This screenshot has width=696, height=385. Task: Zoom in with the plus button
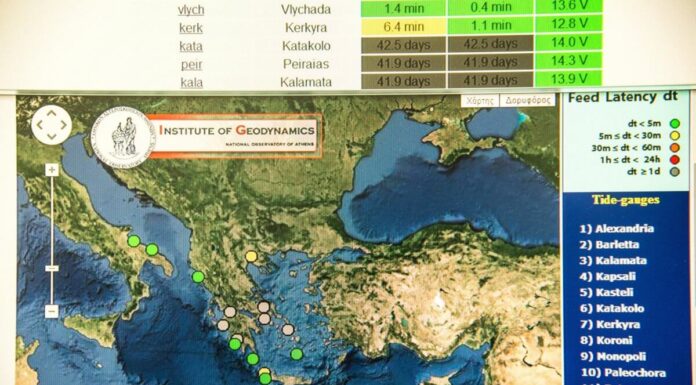click(52, 170)
